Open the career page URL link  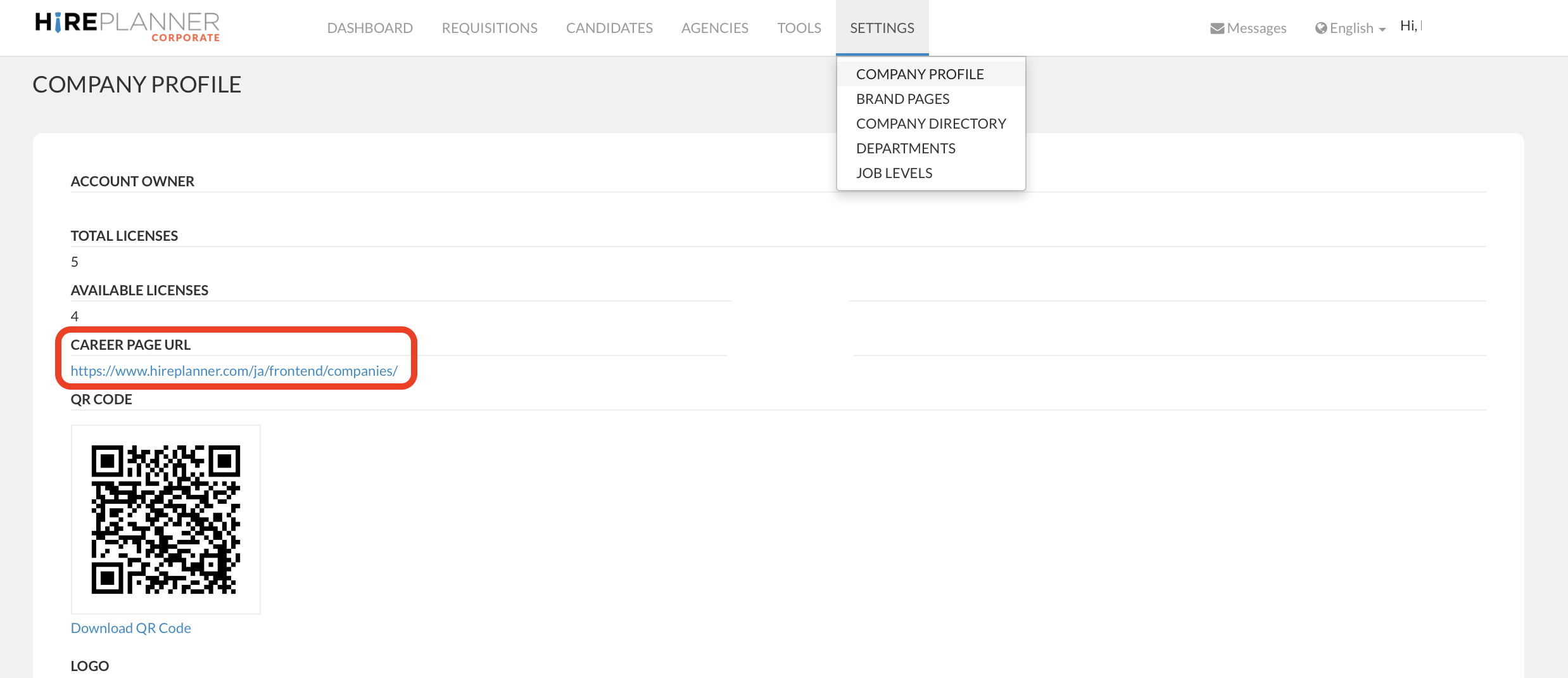(234, 371)
